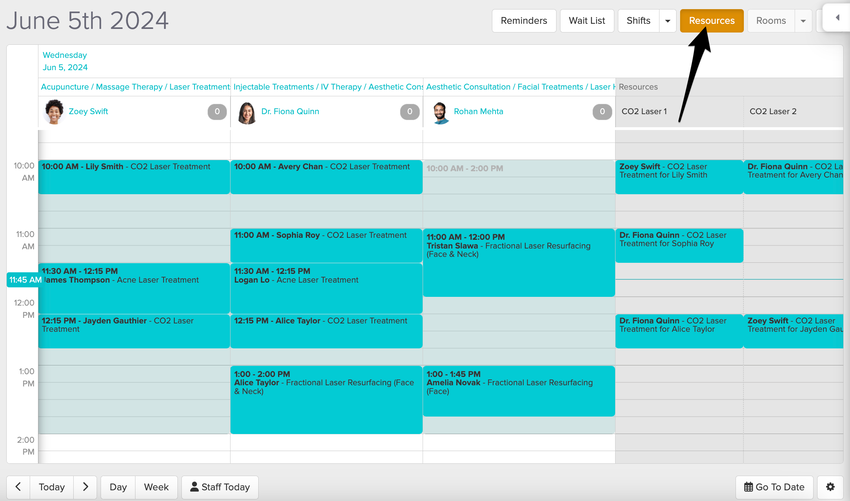Click the Shifts button
This screenshot has height=501, width=850.
638,21
